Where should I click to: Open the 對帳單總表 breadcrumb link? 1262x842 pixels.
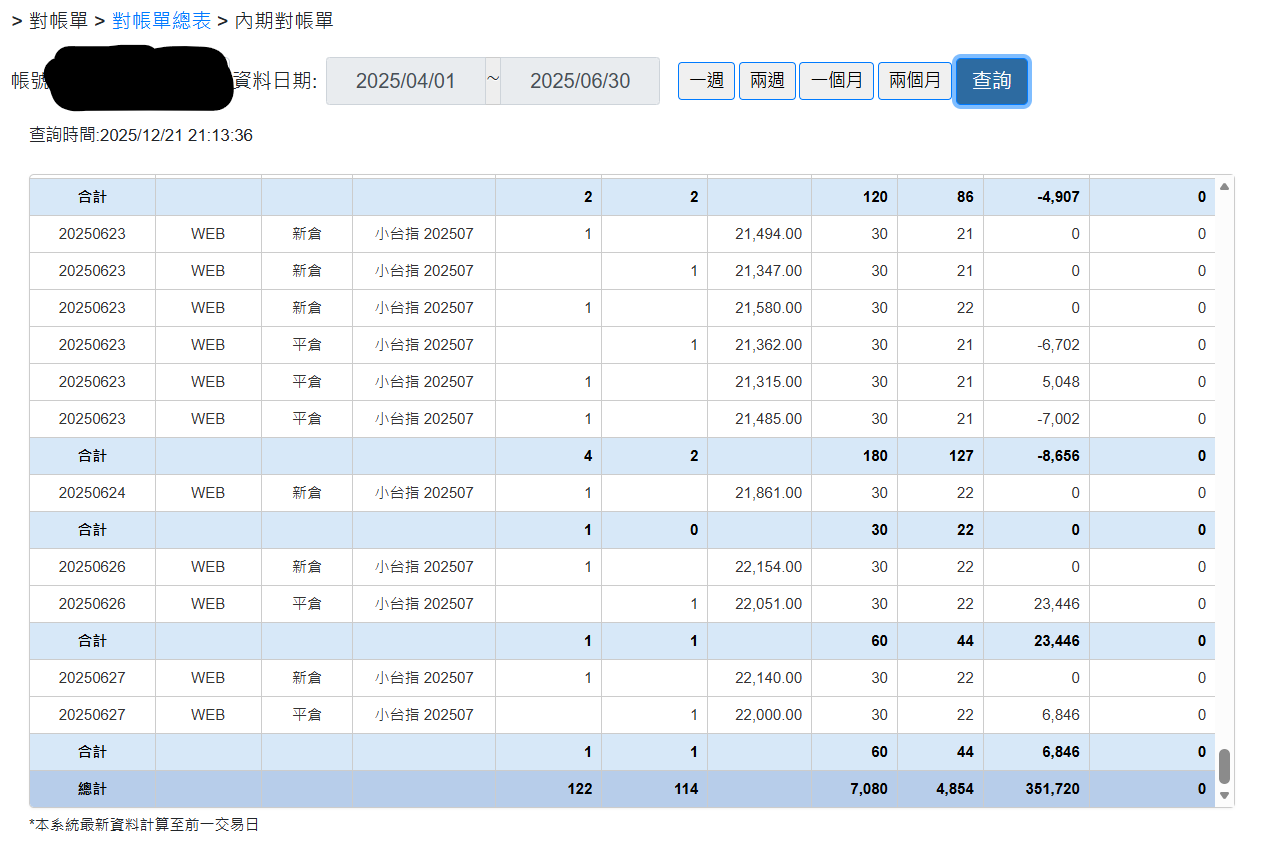[x=162, y=20]
